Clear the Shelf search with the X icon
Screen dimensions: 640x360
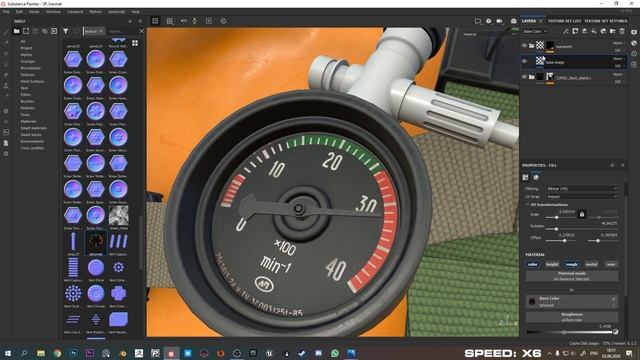pyautogui.click(x=142, y=31)
